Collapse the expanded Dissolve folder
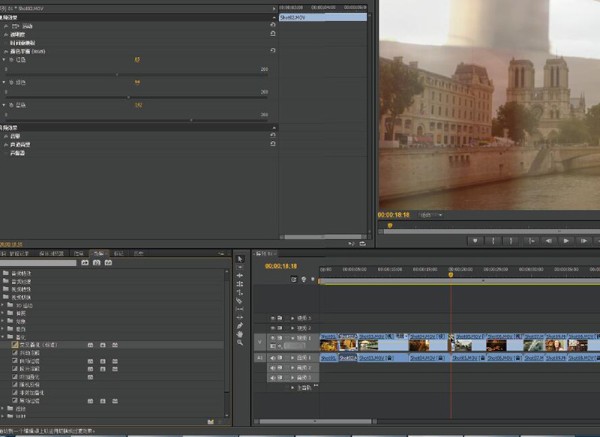 tap(3, 337)
